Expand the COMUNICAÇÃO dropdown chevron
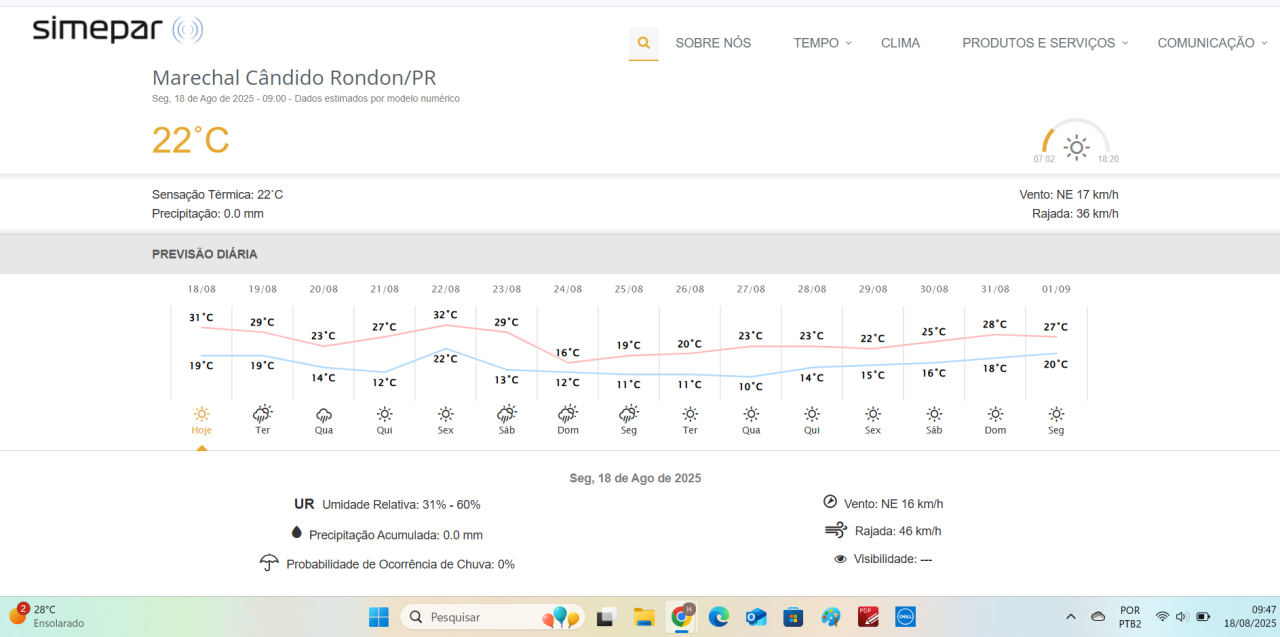 click(1264, 43)
